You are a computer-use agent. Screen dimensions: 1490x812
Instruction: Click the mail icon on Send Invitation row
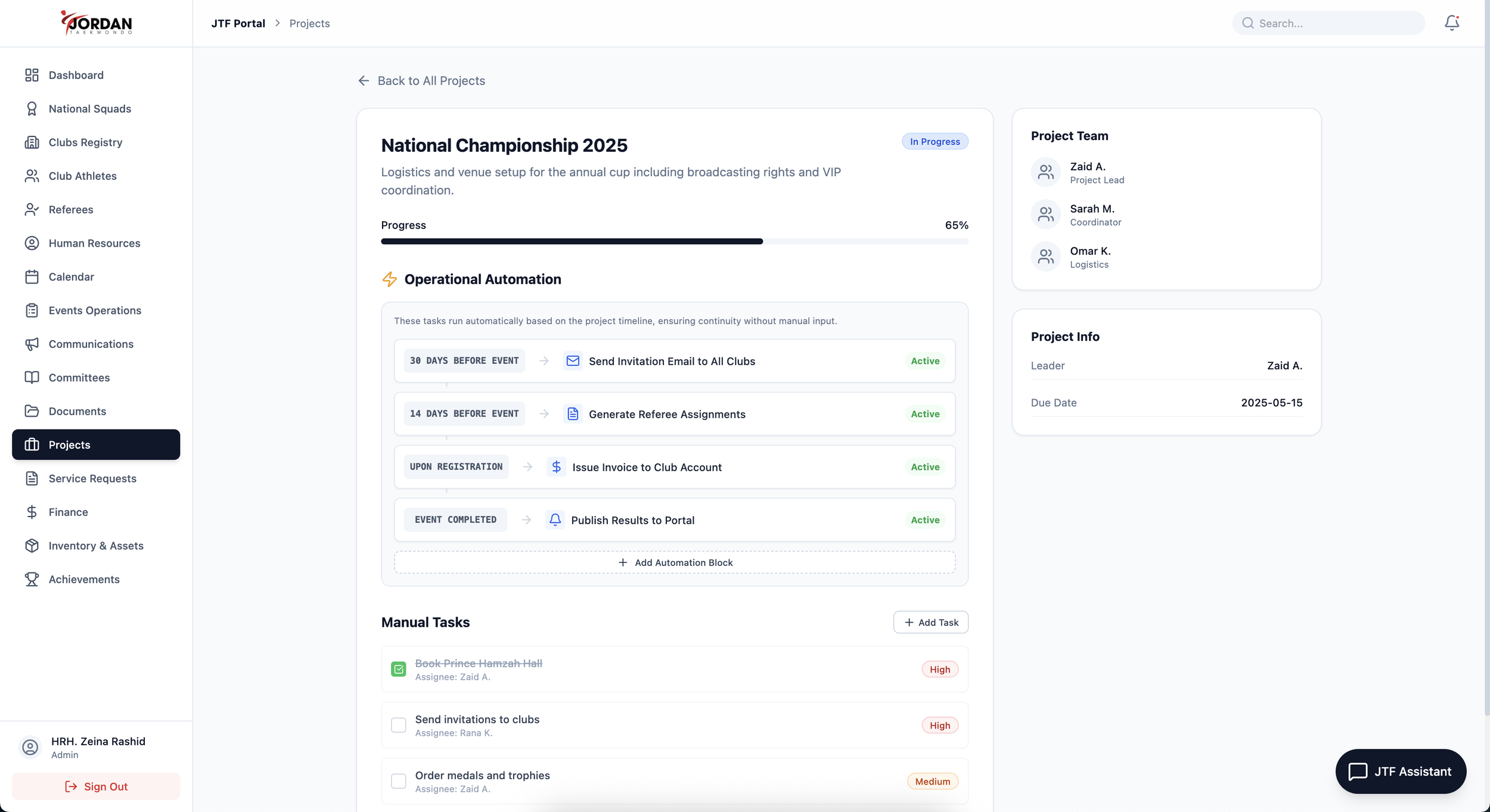point(572,361)
